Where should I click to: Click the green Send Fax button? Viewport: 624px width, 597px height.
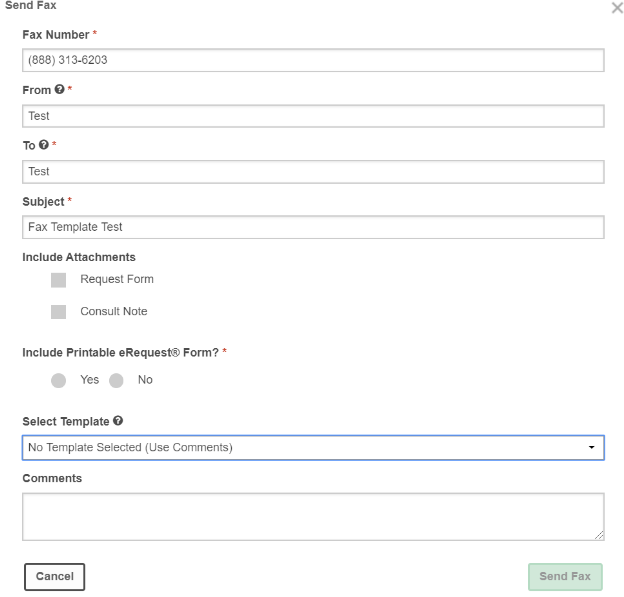tap(565, 577)
